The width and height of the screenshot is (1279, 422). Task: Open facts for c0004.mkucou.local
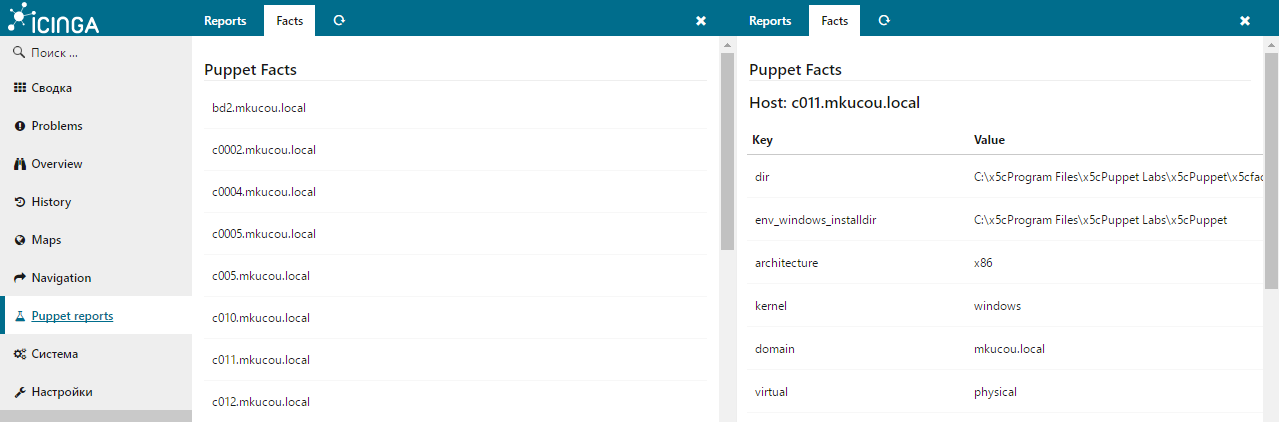pyautogui.click(x=263, y=191)
